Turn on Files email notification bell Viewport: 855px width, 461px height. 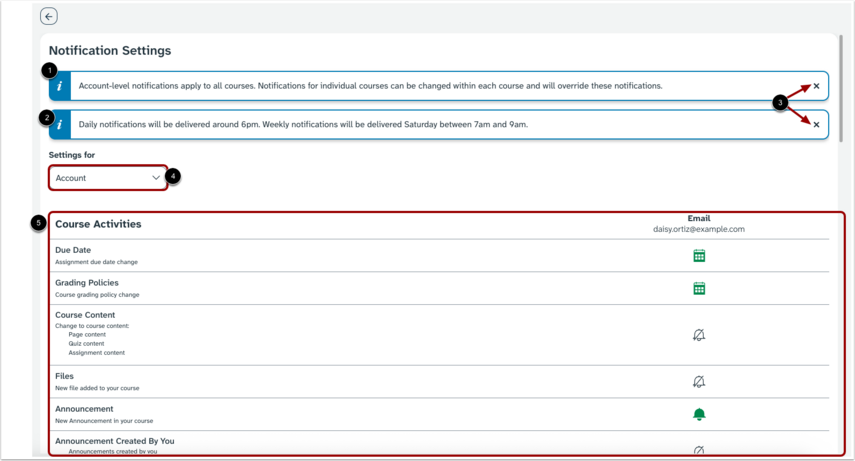[x=699, y=381]
